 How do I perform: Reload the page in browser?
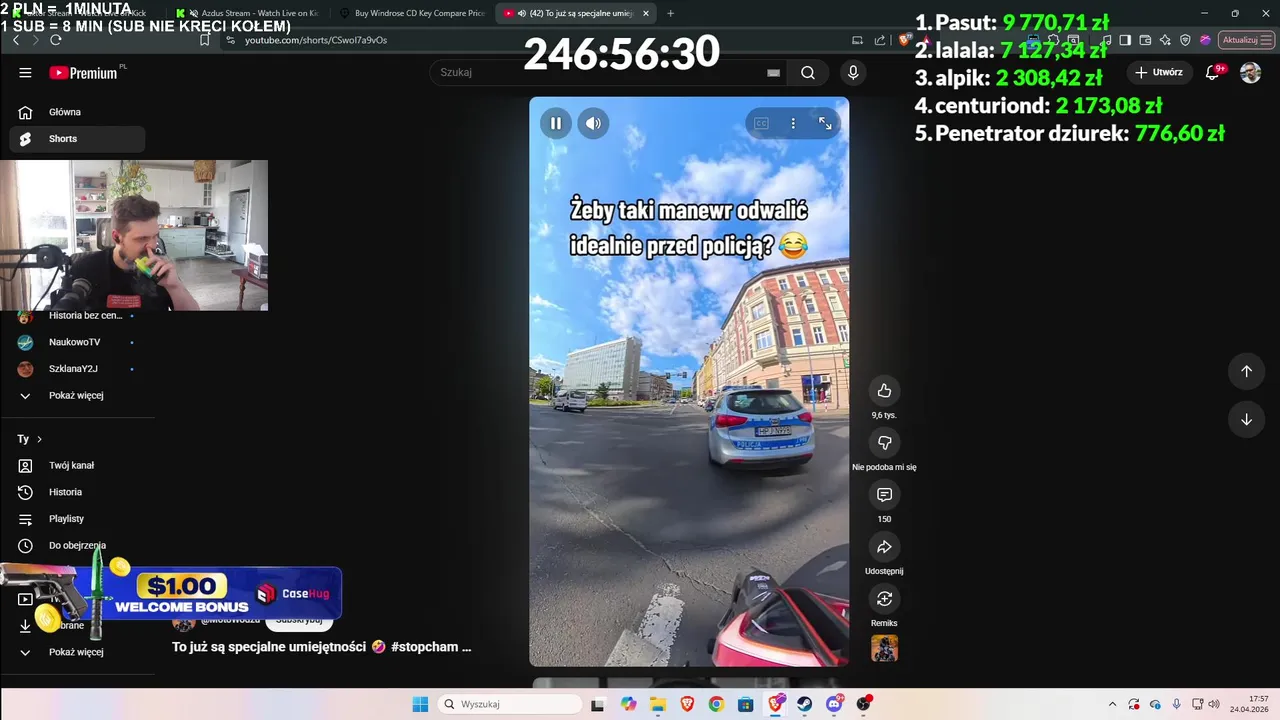coord(56,40)
